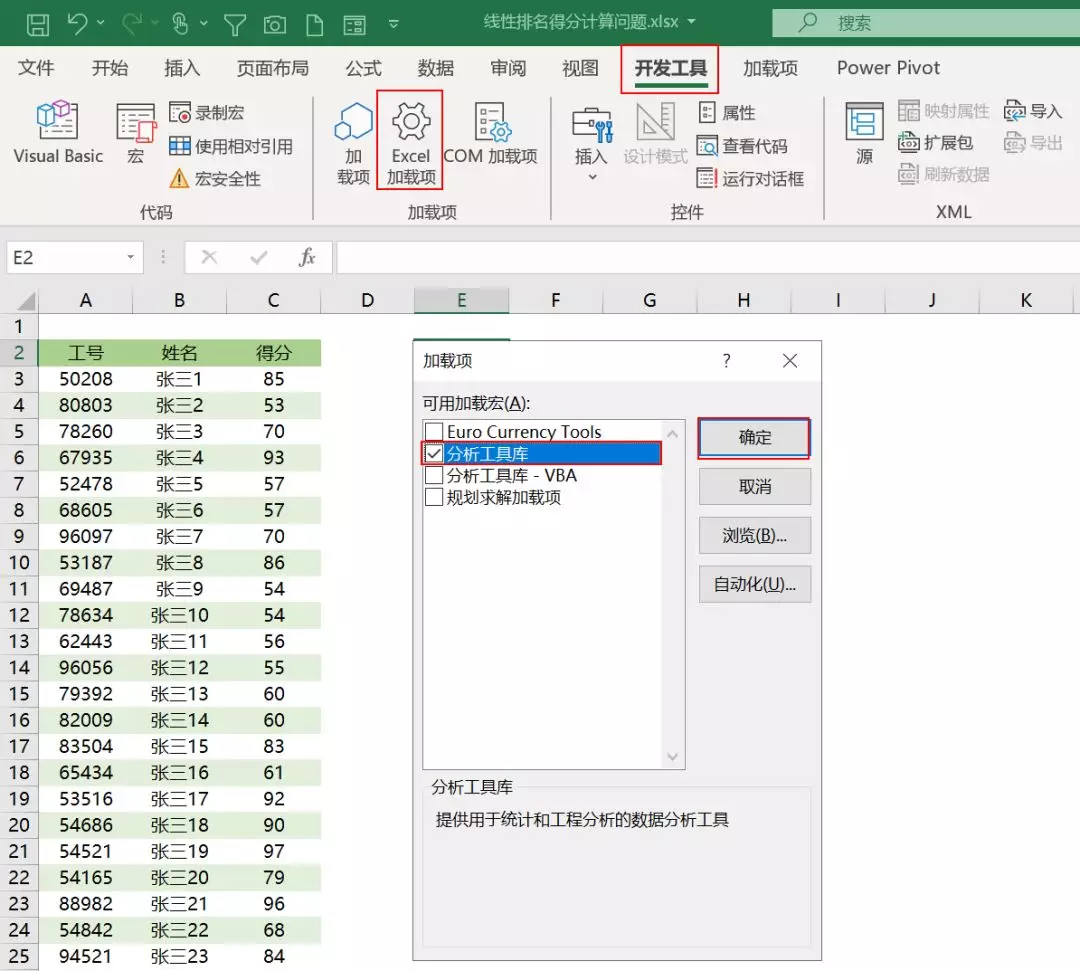1080x971 pixels.
Task: Click the 得分 header cell
Action: 273,353
